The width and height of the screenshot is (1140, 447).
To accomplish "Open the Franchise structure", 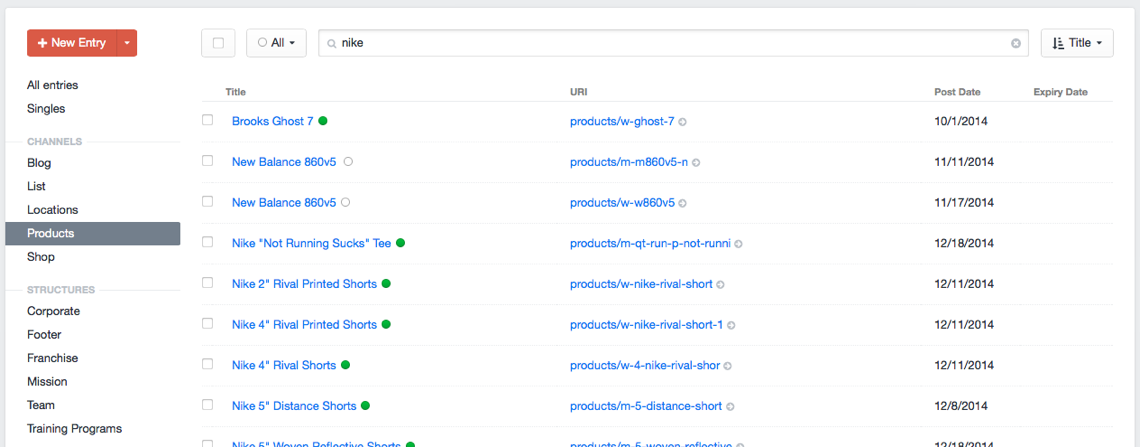I will pyautogui.click(x=52, y=358).
